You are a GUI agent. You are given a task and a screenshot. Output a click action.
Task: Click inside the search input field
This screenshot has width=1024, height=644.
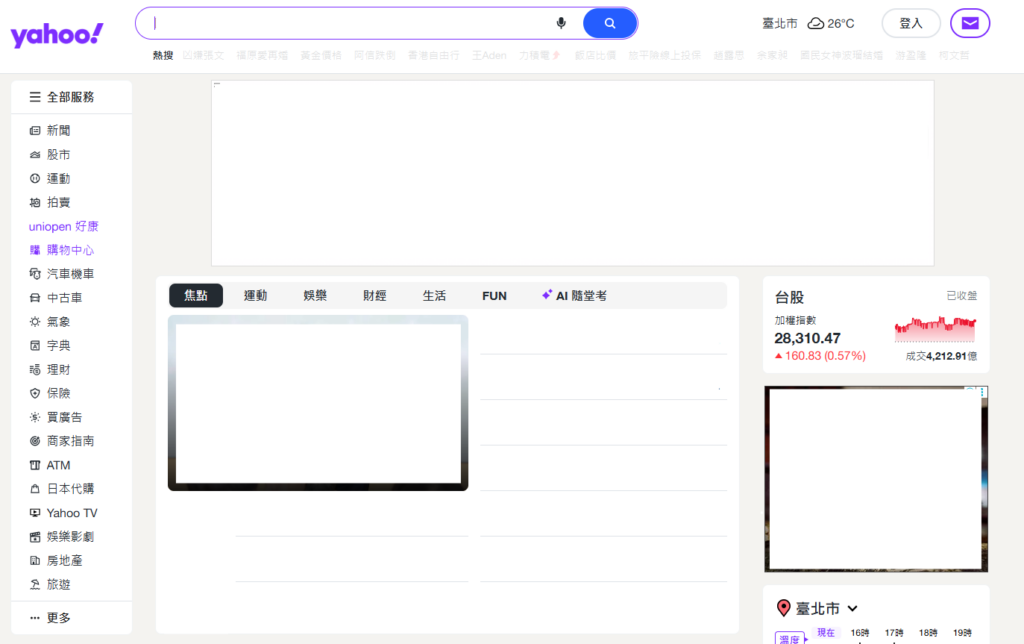pos(350,23)
